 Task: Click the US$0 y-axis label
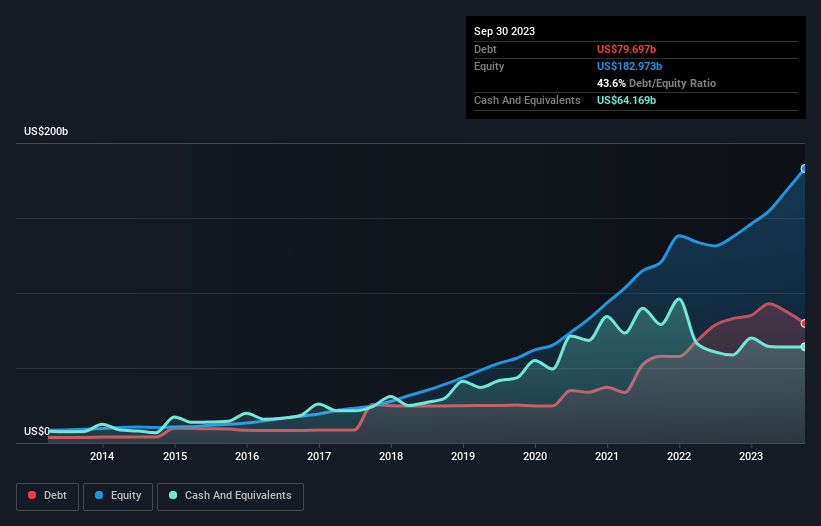click(x=37, y=431)
